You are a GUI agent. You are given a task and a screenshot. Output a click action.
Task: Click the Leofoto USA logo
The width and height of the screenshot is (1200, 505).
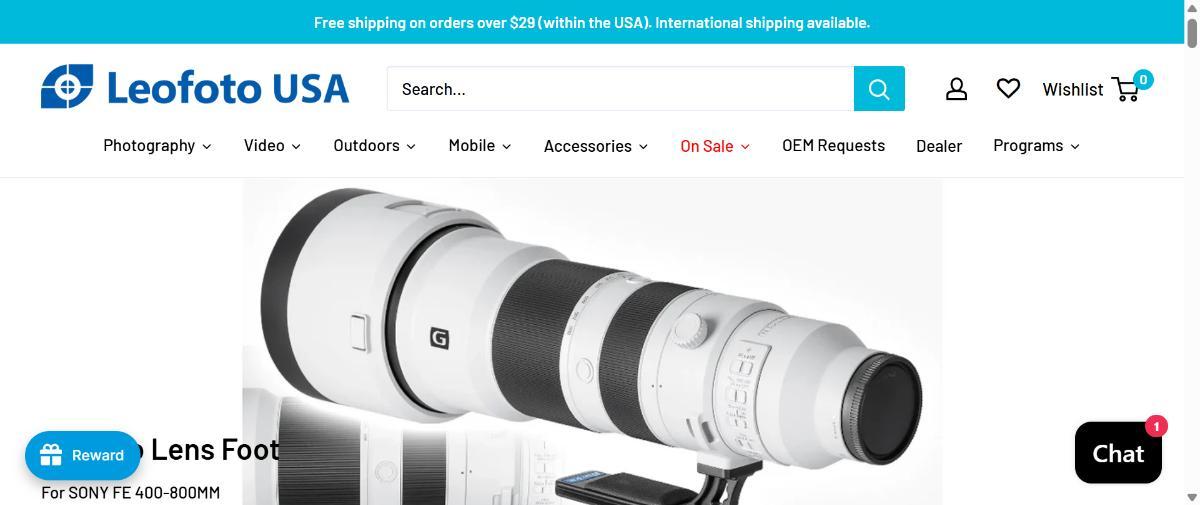tap(195, 88)
